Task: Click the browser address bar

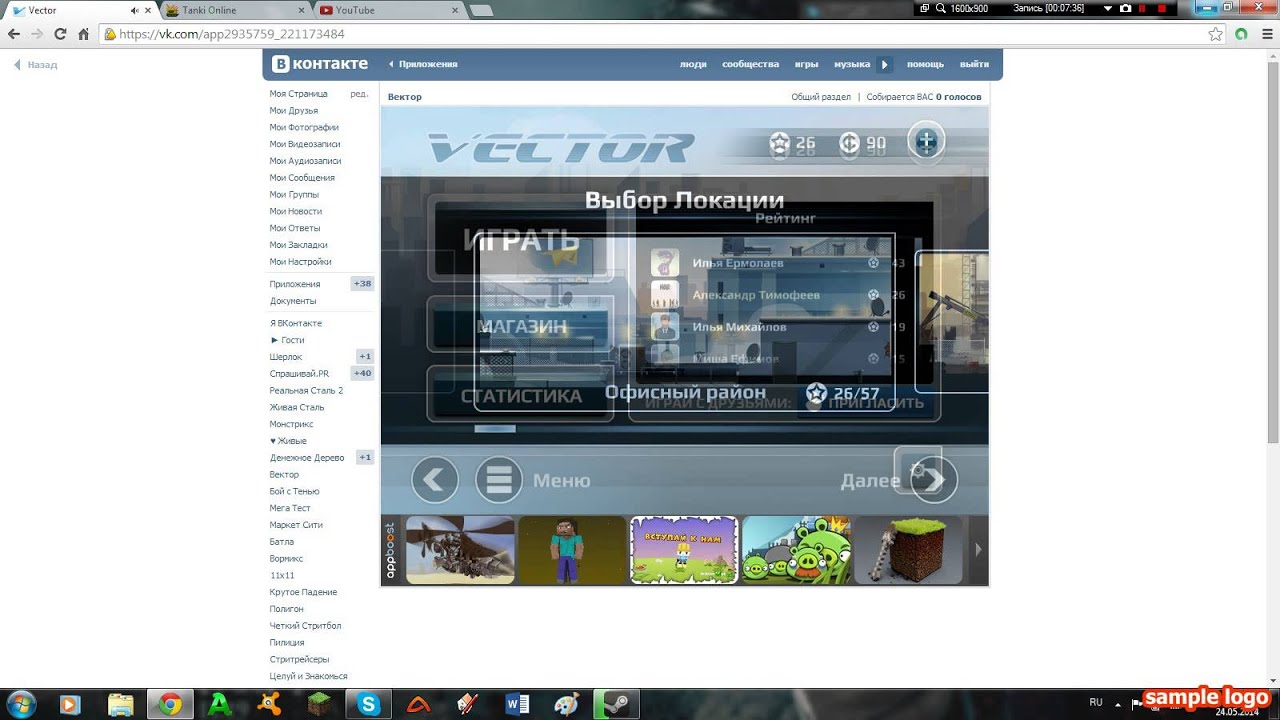Action: [660, 34]
